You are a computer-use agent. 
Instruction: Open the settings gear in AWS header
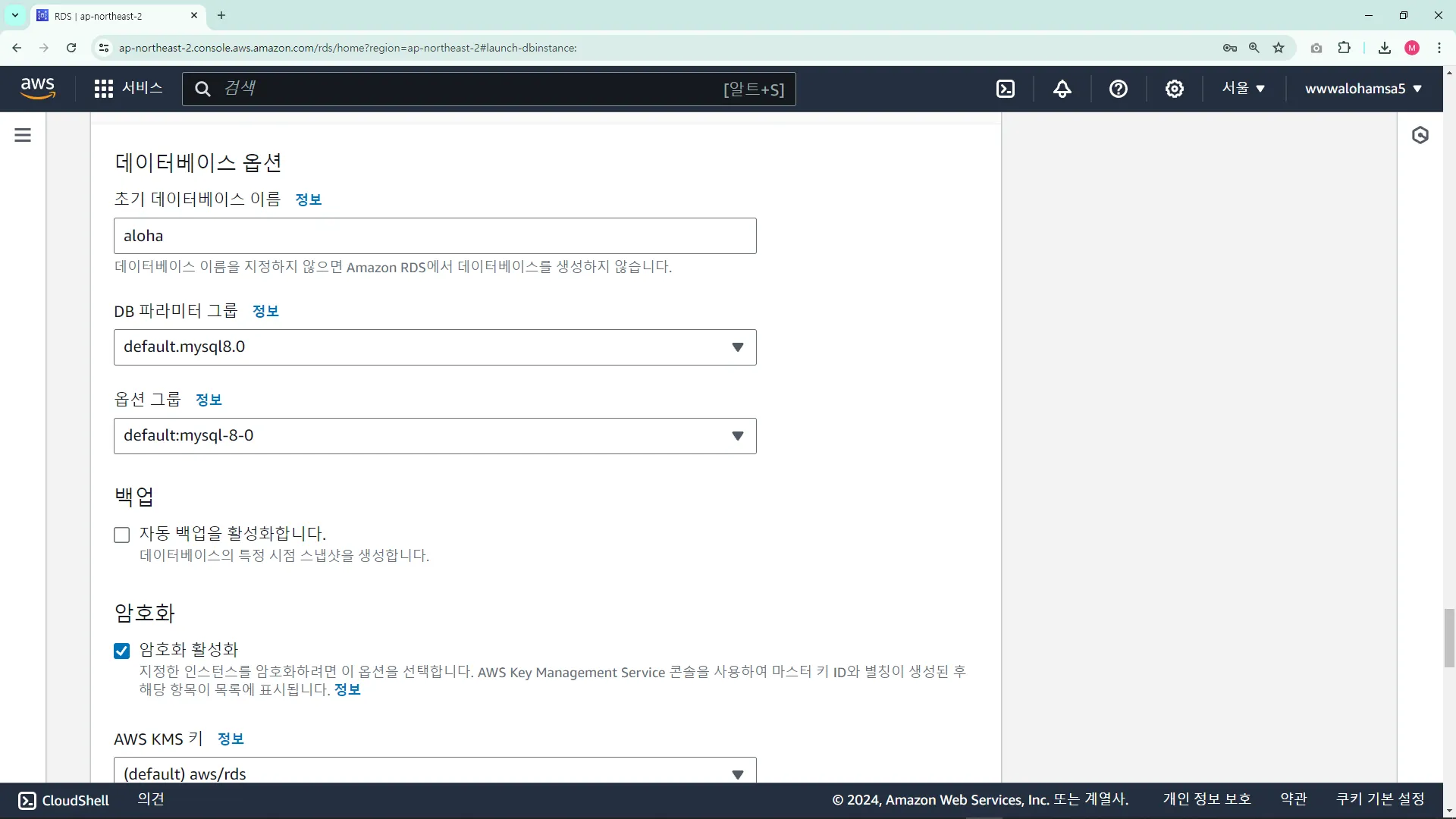tap(1174, 89)
